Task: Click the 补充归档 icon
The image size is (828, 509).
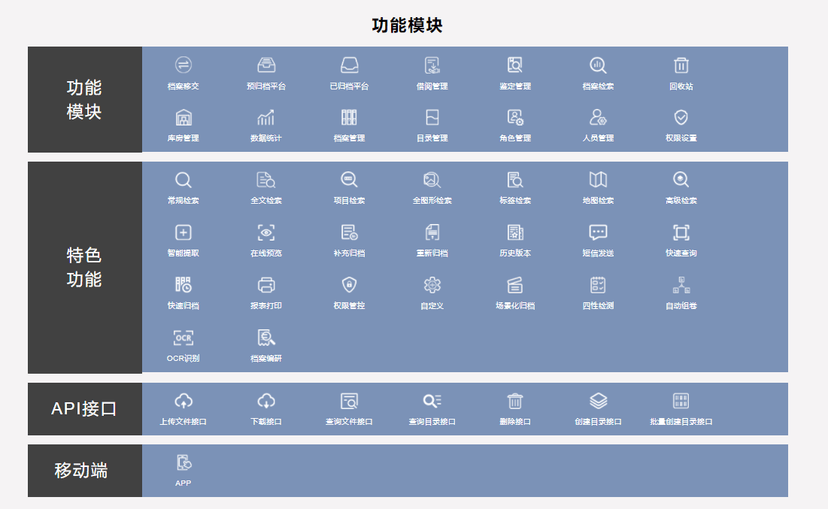Action: click(x=349, y=232)
